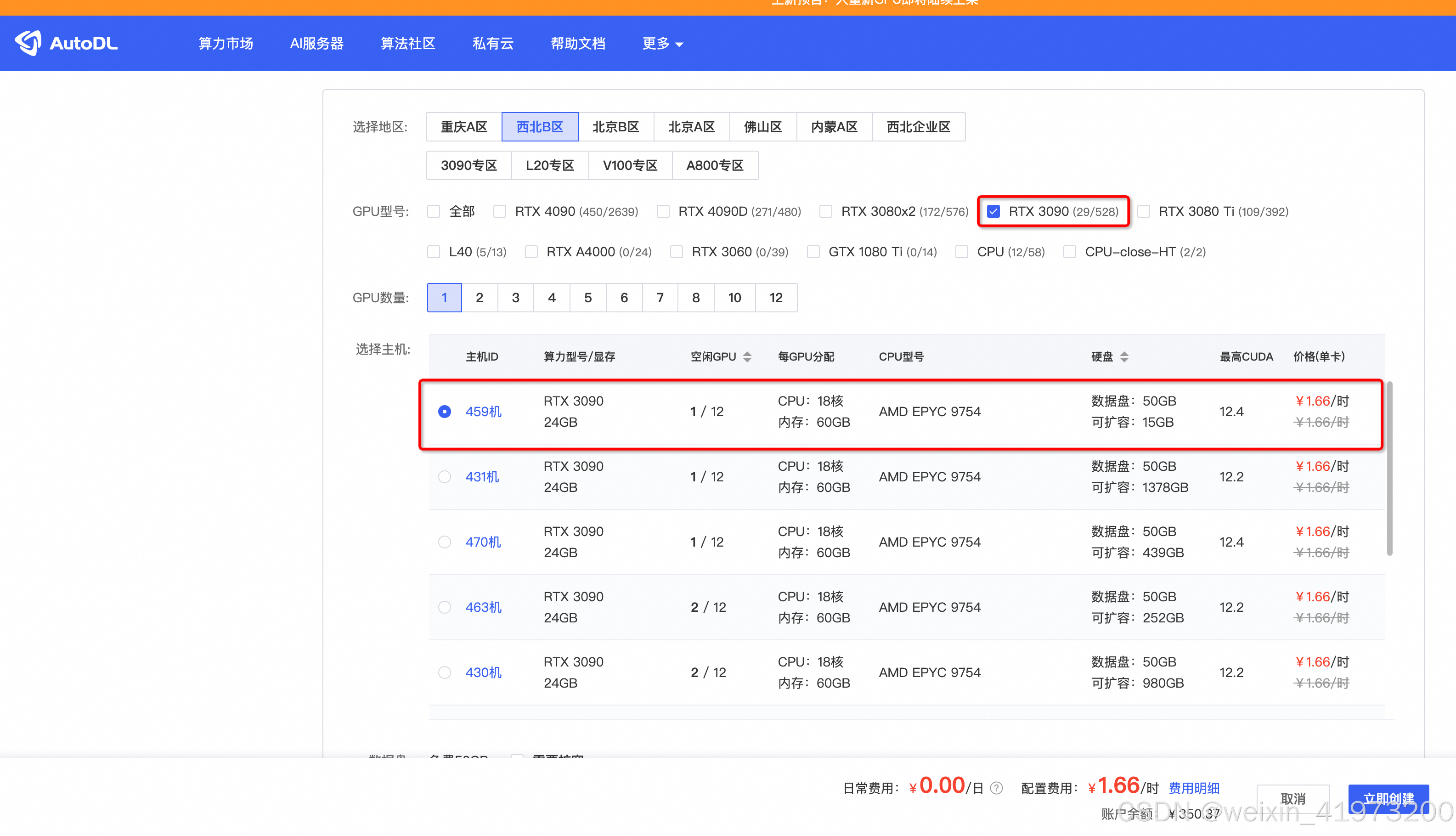Click the 立即创建 create button
The width and height of the screenshot is (1456, 836).
[1389, 799]
